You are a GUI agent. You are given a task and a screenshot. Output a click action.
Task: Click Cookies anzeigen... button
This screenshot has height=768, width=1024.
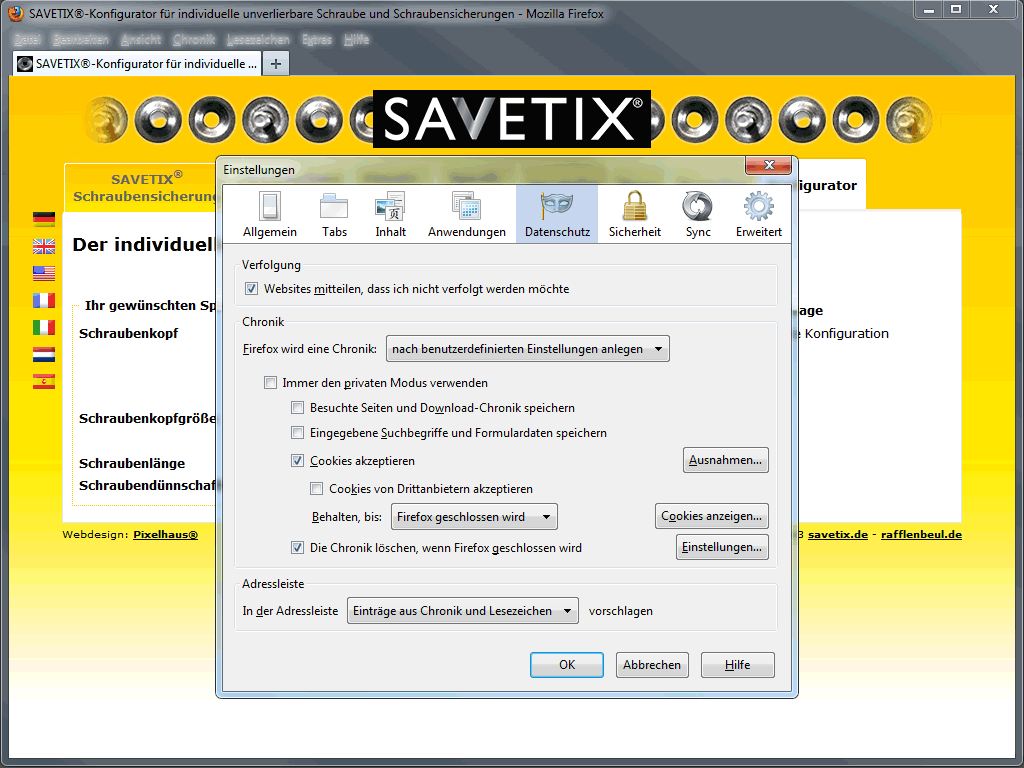[x=711, y=516]
